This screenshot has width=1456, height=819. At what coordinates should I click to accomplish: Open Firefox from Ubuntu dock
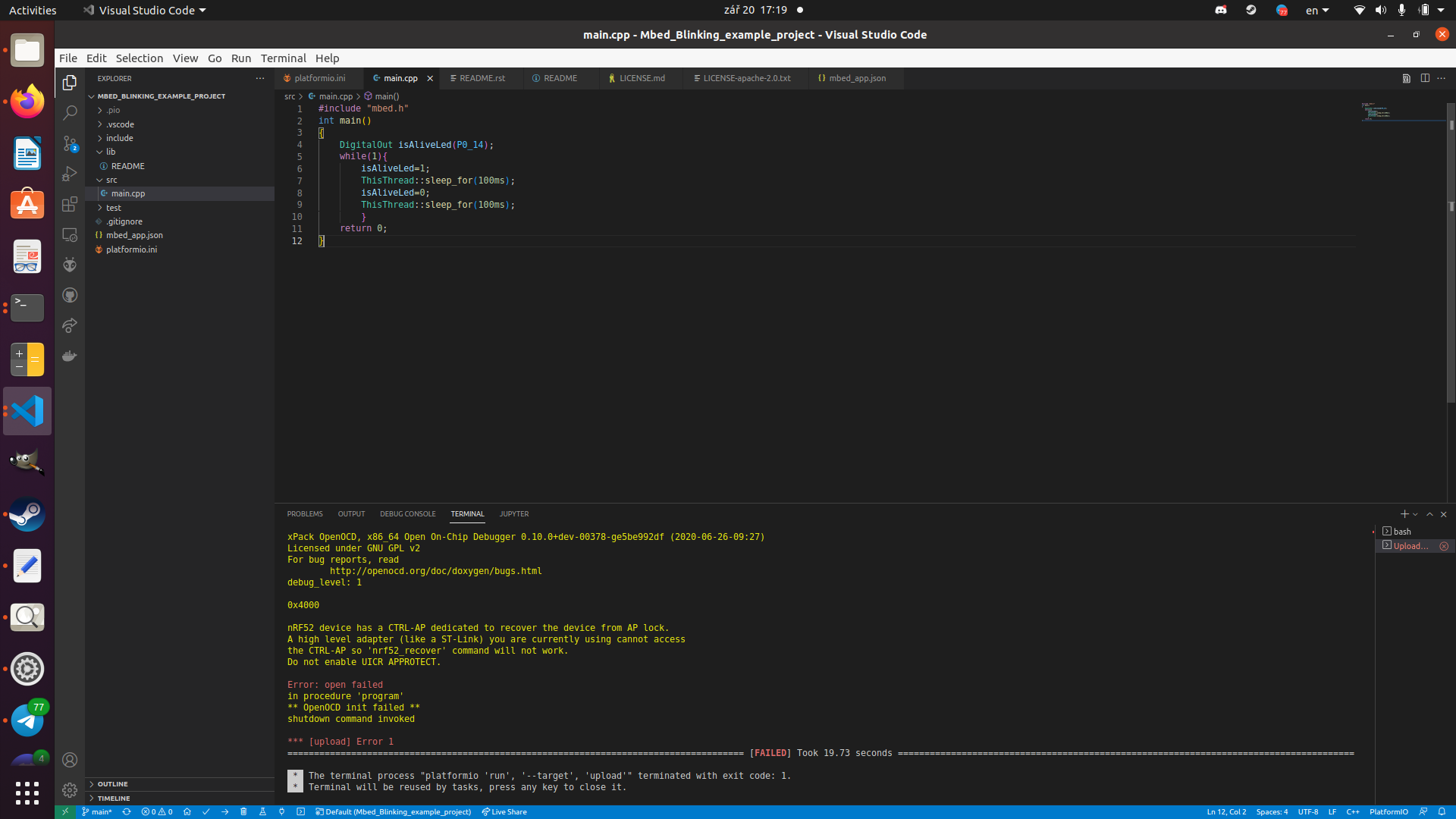27,102
